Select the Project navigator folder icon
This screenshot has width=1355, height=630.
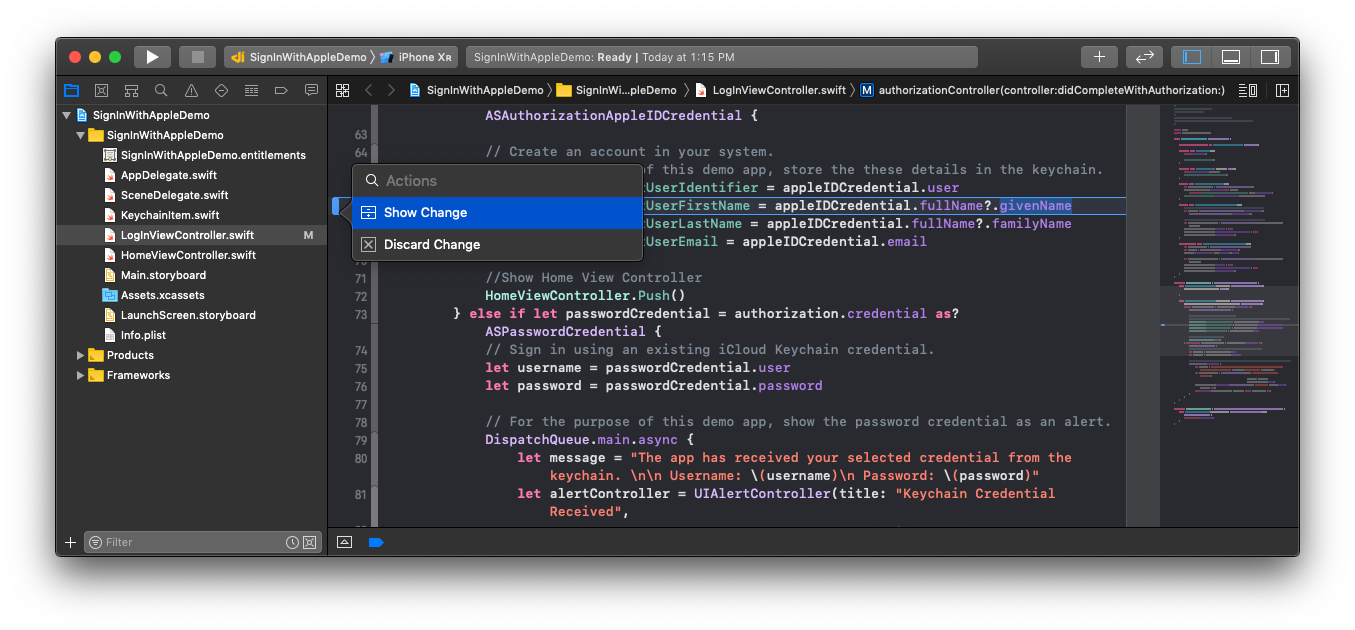coord(71,90)
